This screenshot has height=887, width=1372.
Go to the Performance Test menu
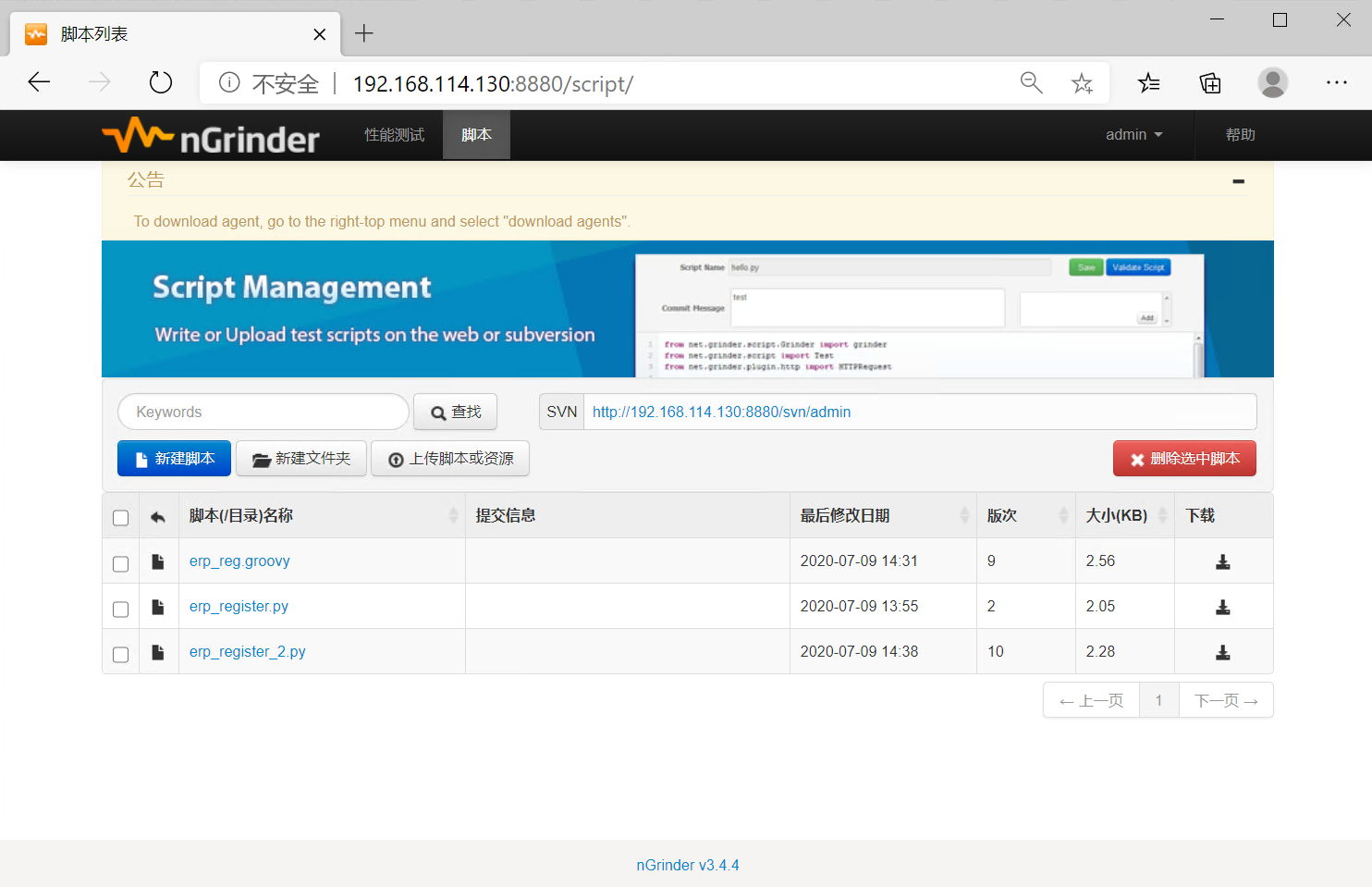(394, 135)
